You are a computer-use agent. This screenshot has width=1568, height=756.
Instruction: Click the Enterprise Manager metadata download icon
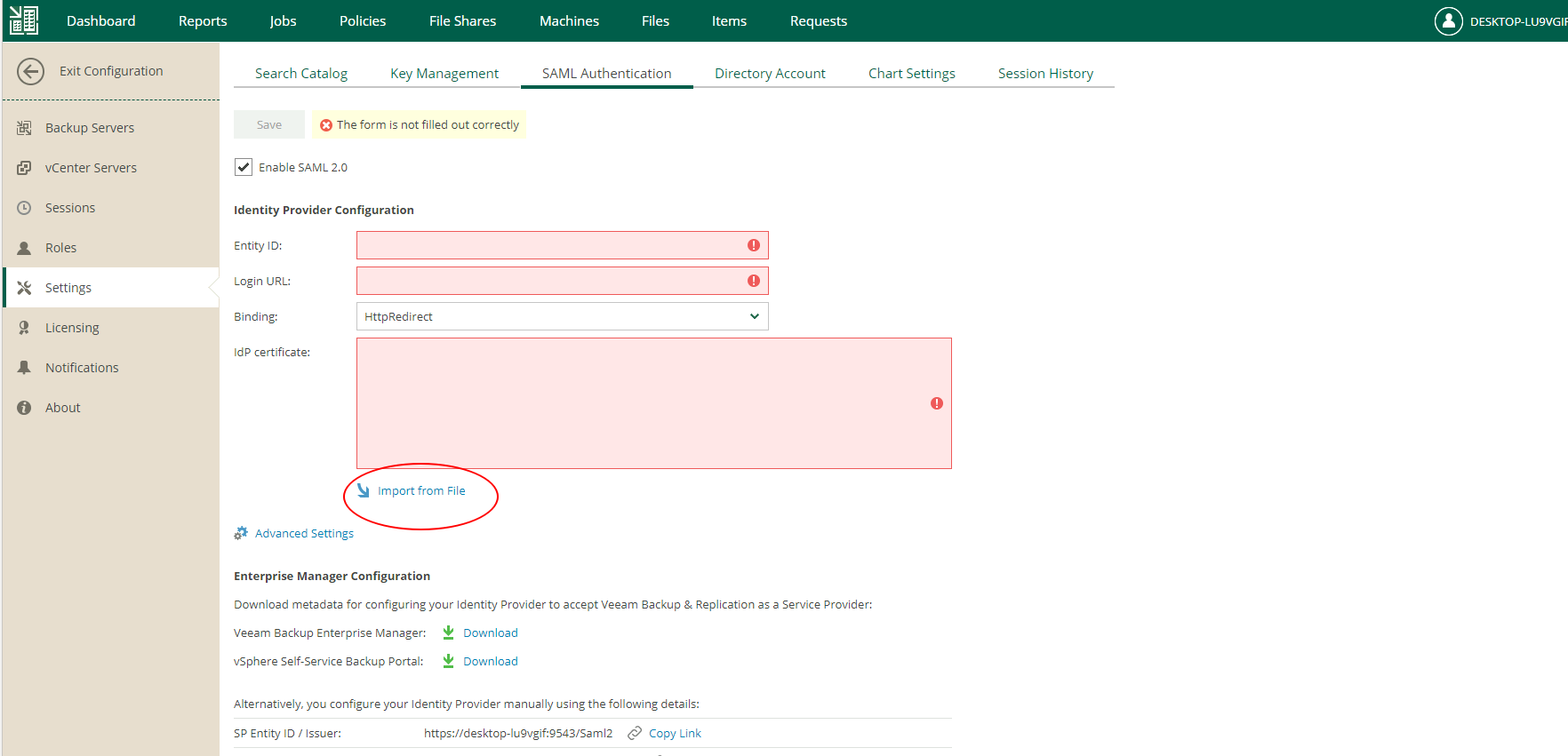tap(448, 633)
